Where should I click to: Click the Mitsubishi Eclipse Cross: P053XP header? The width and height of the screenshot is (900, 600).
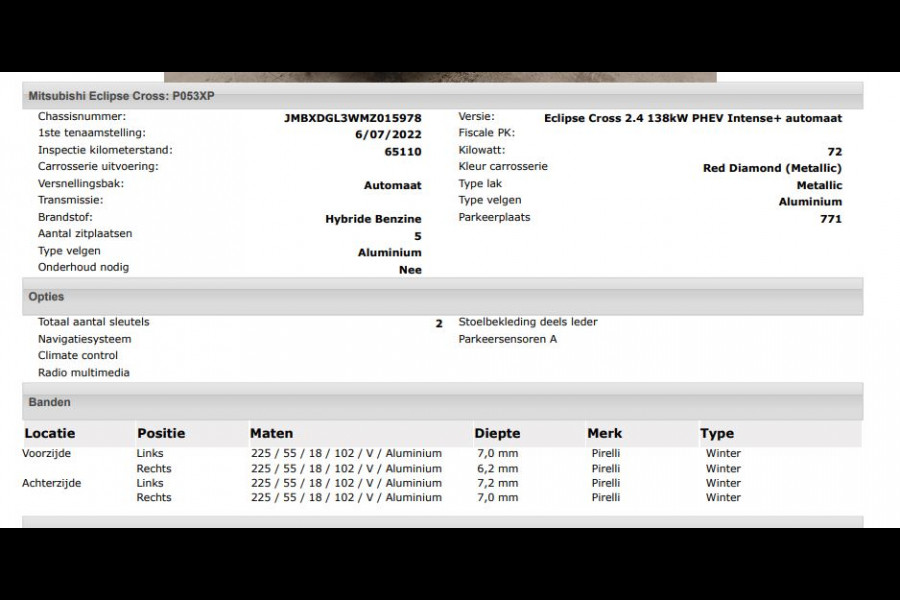pyautogui.click(x=120, y=96)
